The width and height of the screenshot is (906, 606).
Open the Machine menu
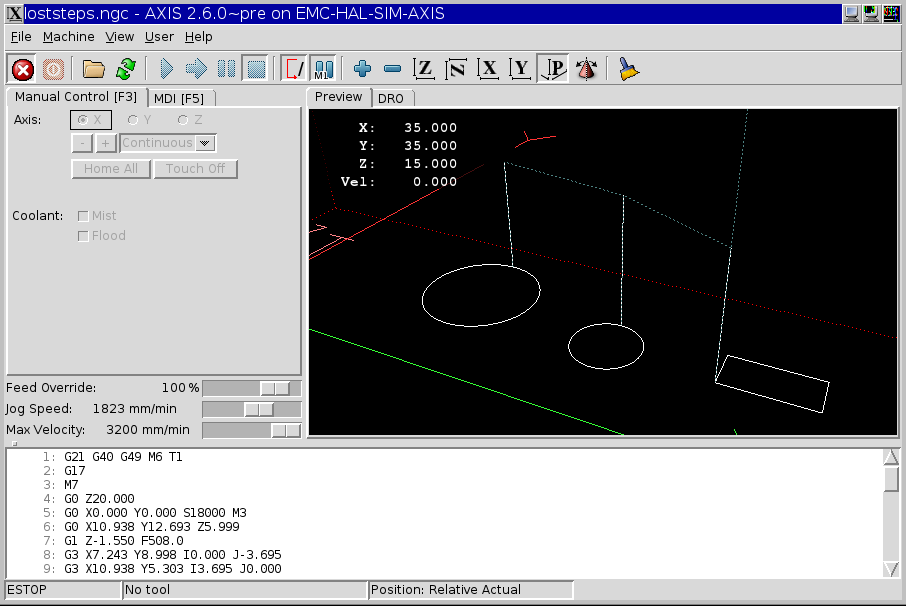(69, 37)
